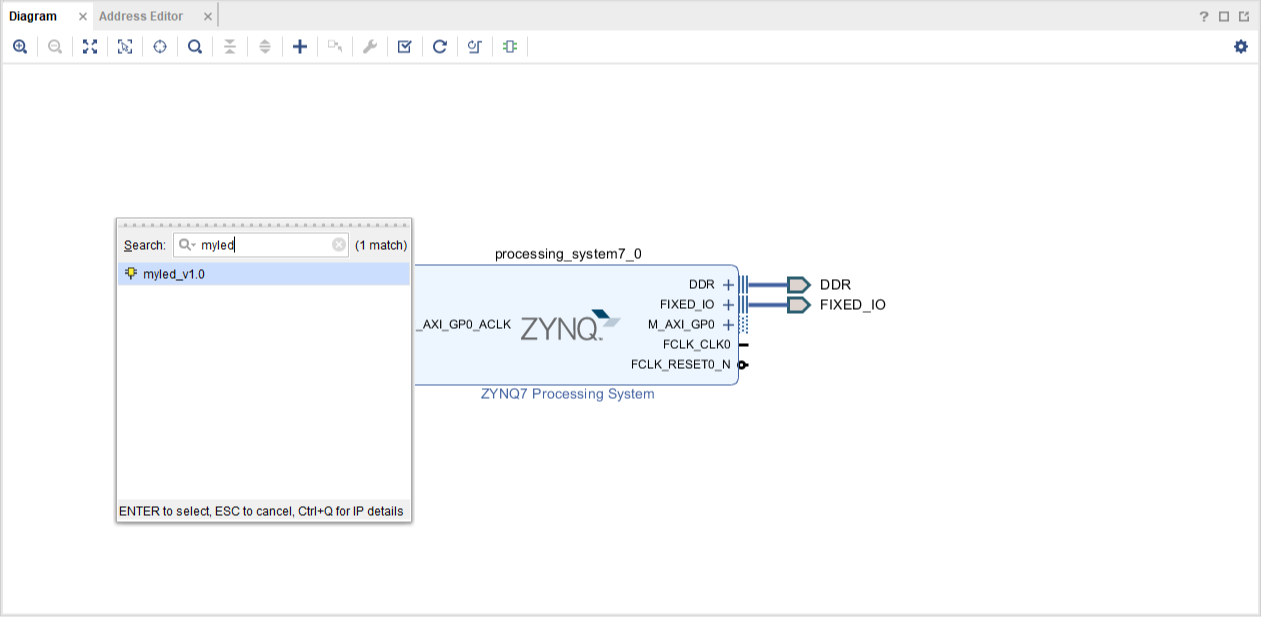This screenshot has height=619, width=1262.
Task: Click the Search icon in the diagram toolbar
Action: [195, 47]
